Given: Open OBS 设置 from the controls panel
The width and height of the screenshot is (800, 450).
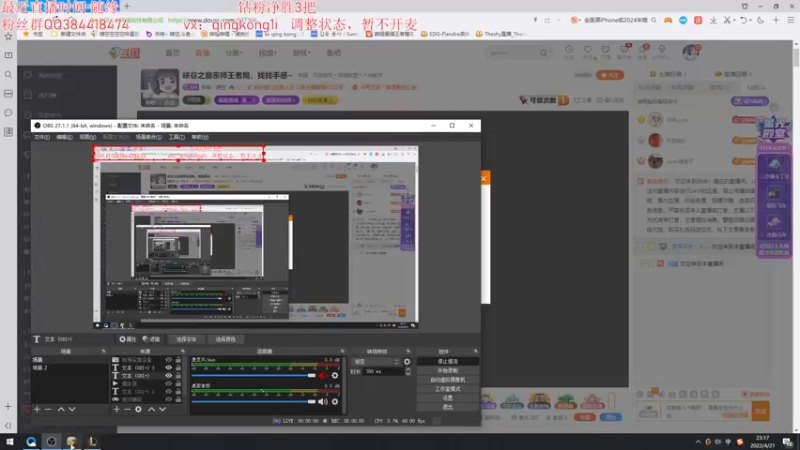Looking at the screenshot, I should point(447,398).
